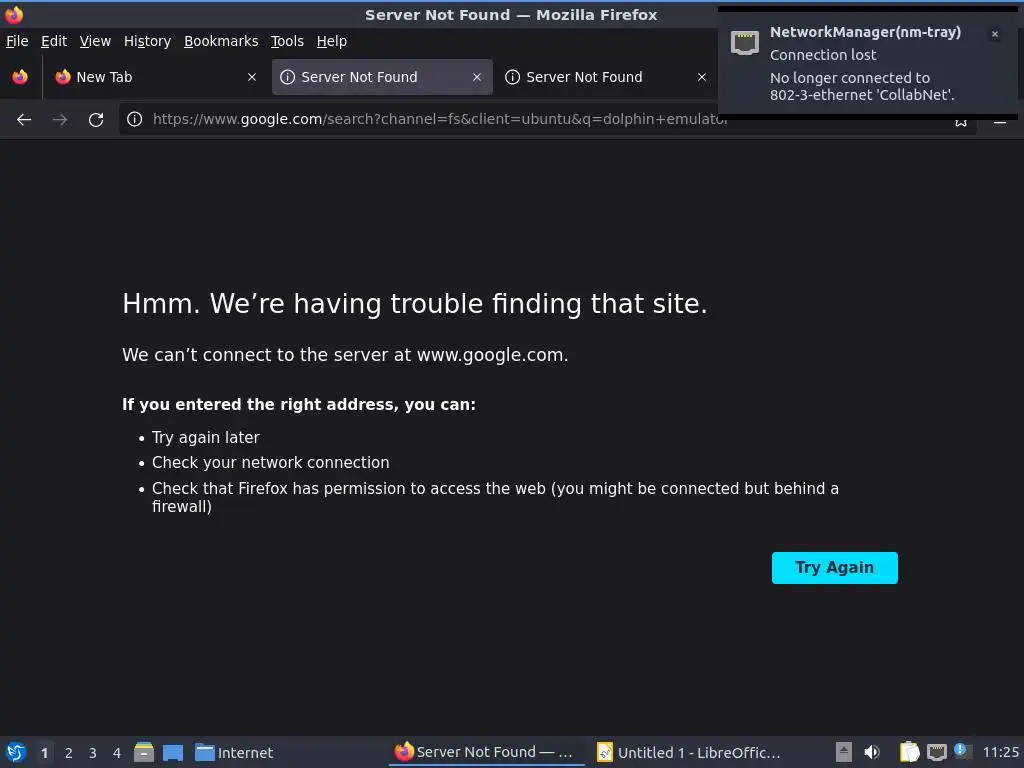Screen dimensions: 1024x768
Task: Open the Tools menu
Action: click(287, 41)
